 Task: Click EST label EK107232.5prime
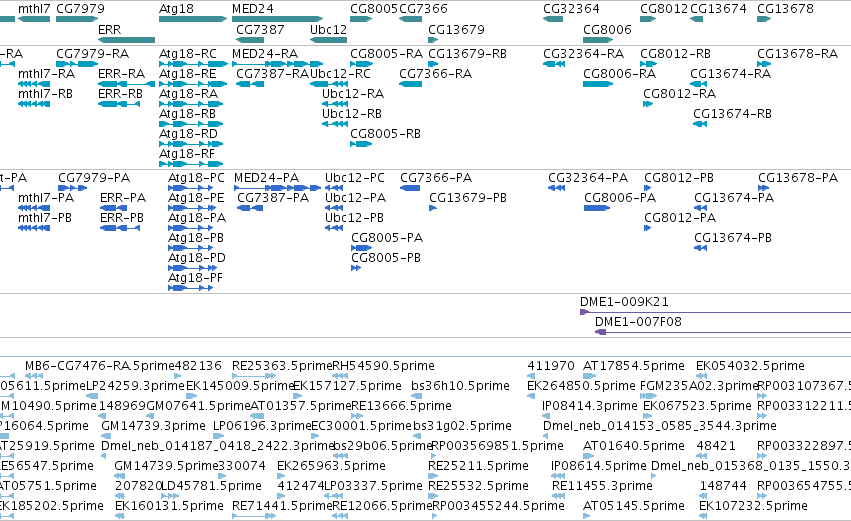(753, 506)
